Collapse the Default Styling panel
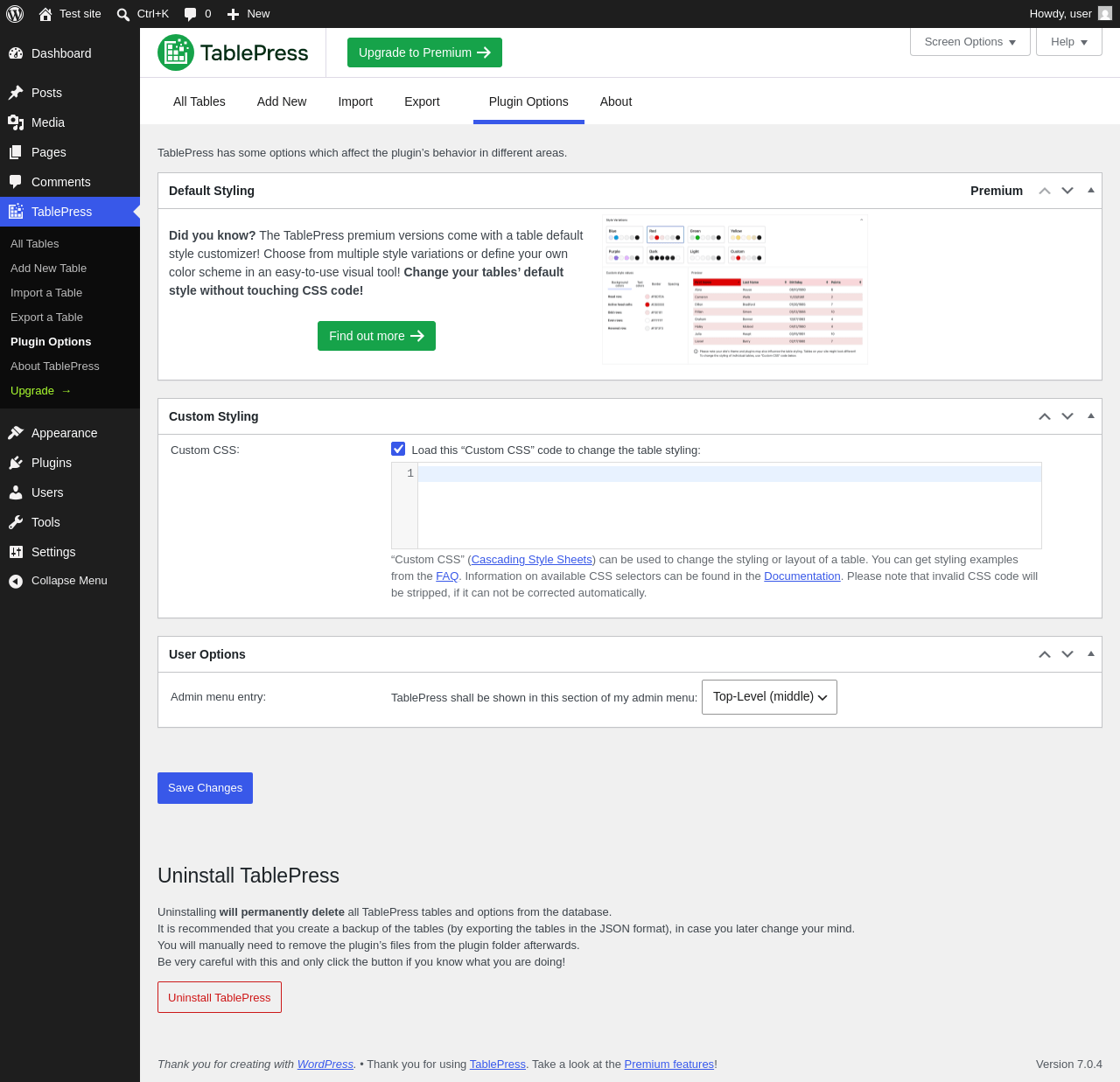Viewport: 1120px width, 1082px height. [1091, 190]
